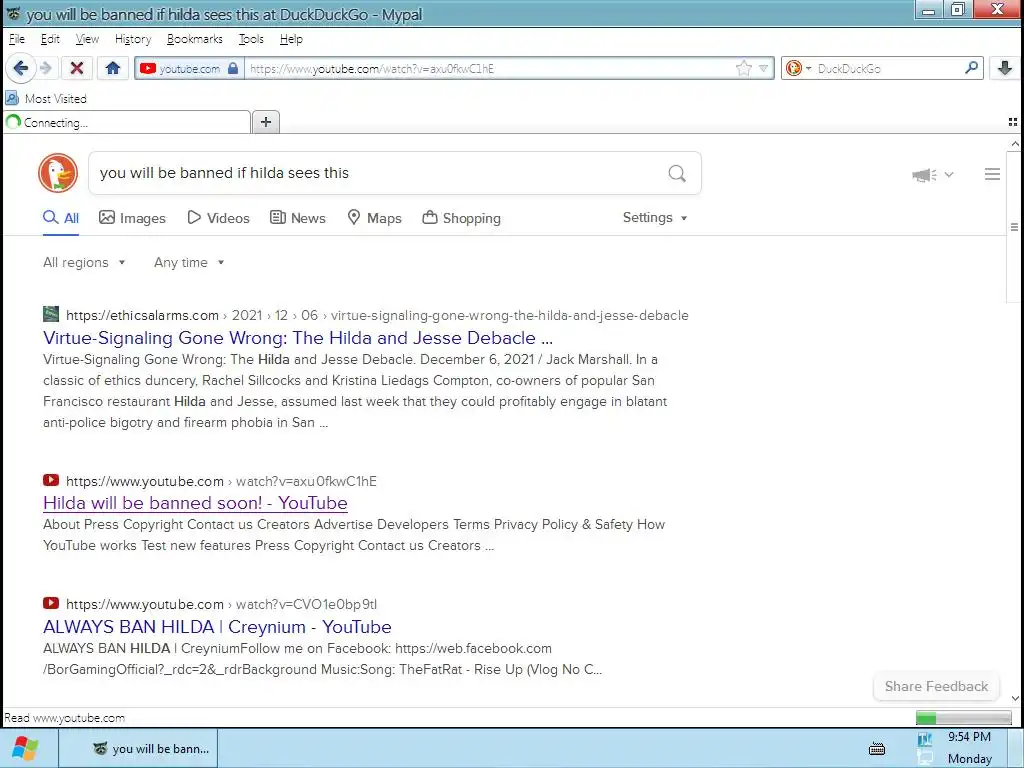Click the page loading progress bar
The image size is (1024, 768).
(x=963, y=718)
